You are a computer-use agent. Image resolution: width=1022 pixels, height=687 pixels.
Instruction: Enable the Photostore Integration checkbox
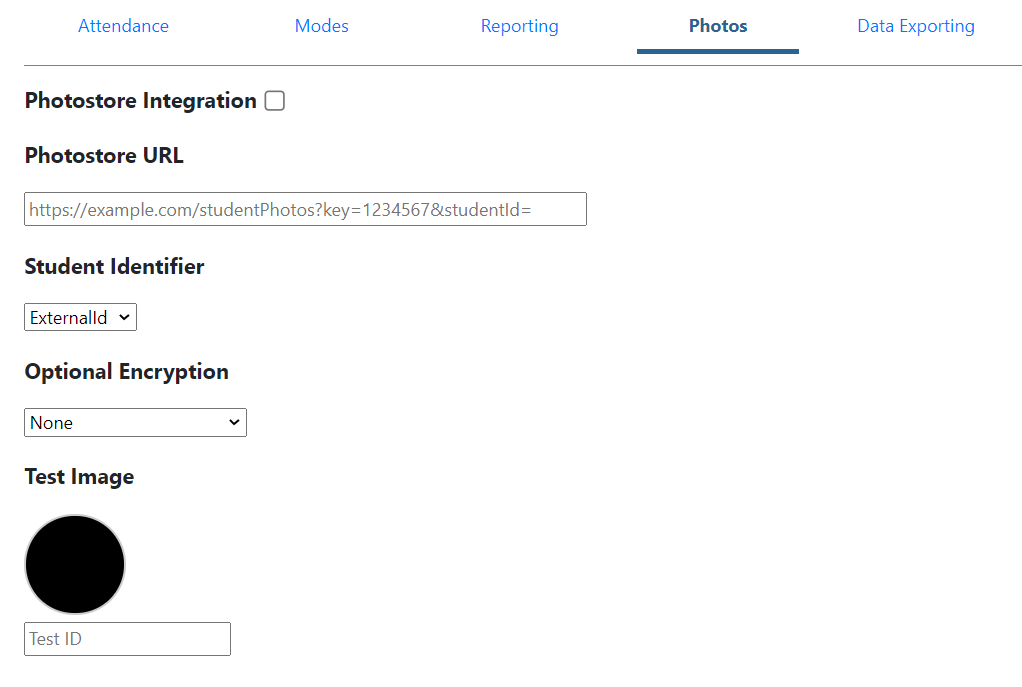click(275, 101)
